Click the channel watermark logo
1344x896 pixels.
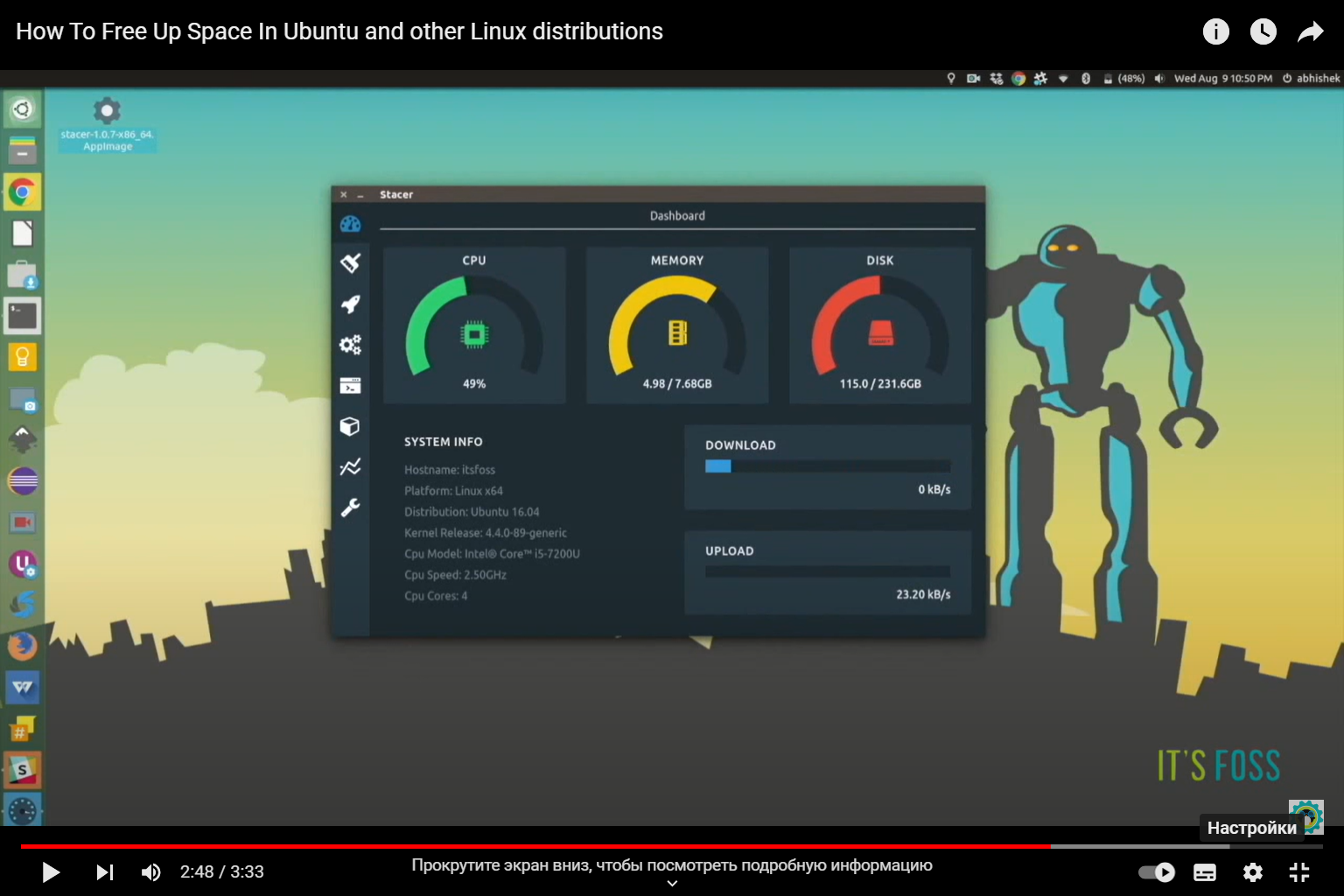pos(1305,816)
